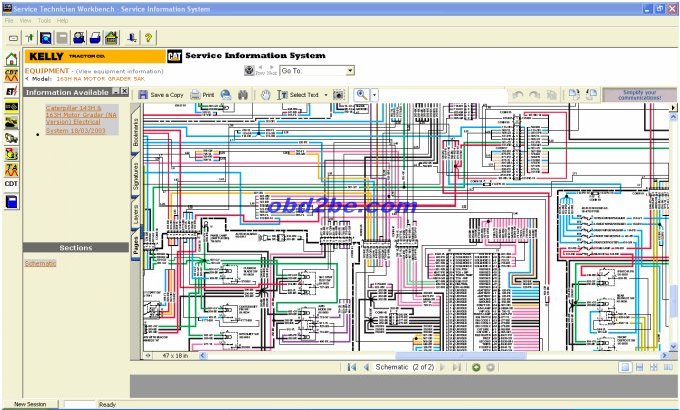The width and height of the screenshot is (680, 410).
Task: Open the CBT sidebar icon
Action: coord(11,75)
